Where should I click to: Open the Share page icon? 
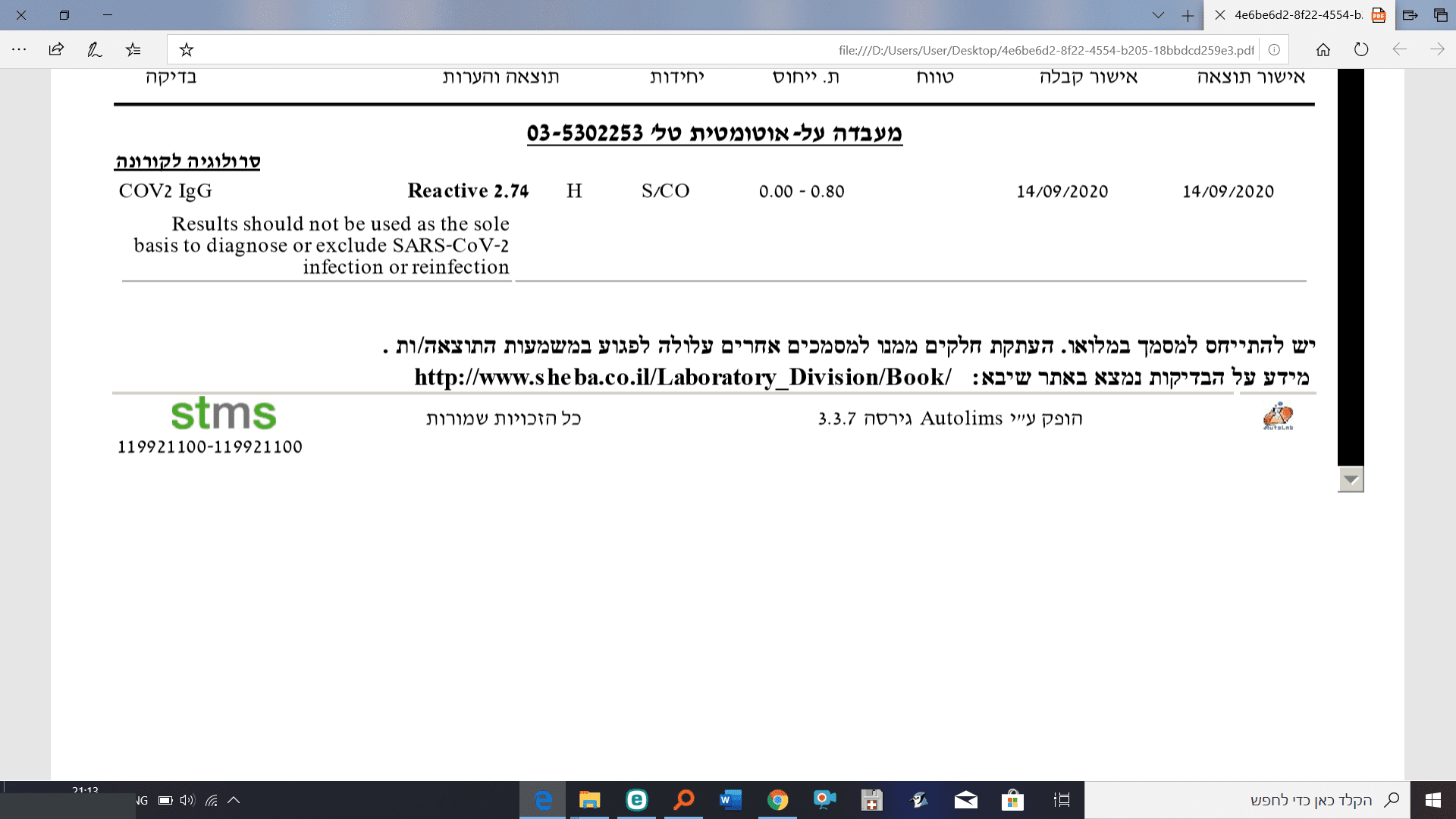tap(56, 50)
